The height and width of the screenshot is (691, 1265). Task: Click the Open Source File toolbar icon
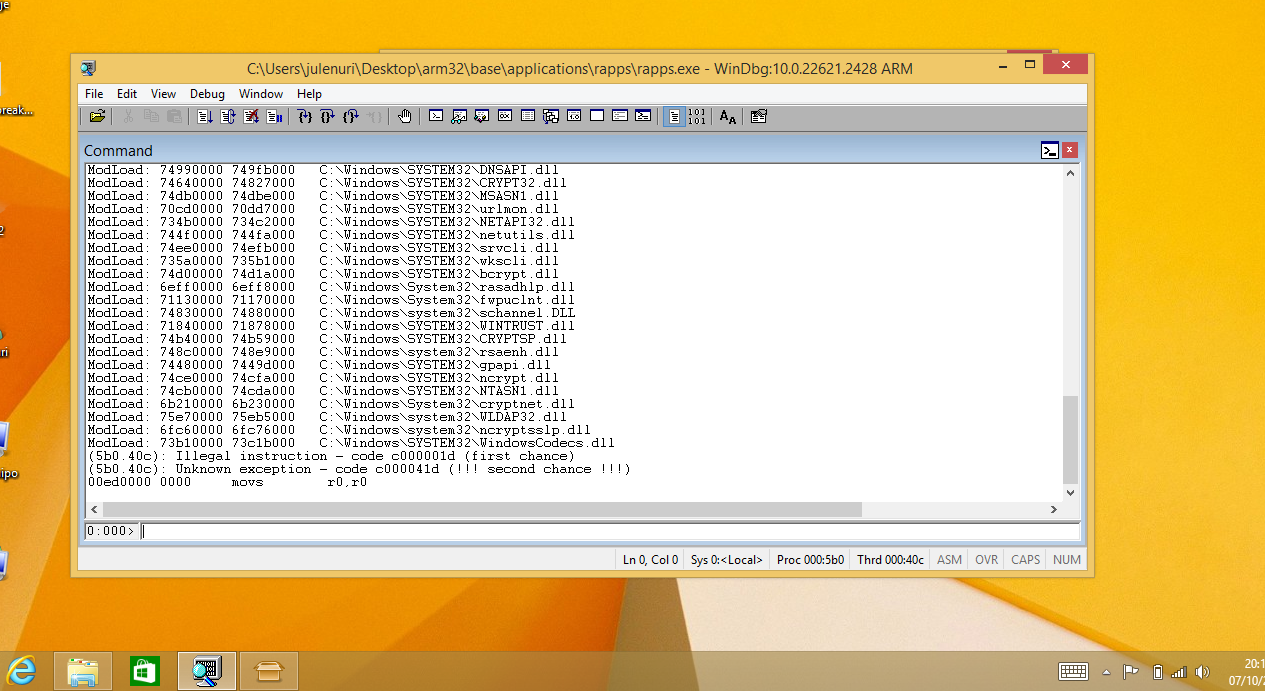click(97, 116)
